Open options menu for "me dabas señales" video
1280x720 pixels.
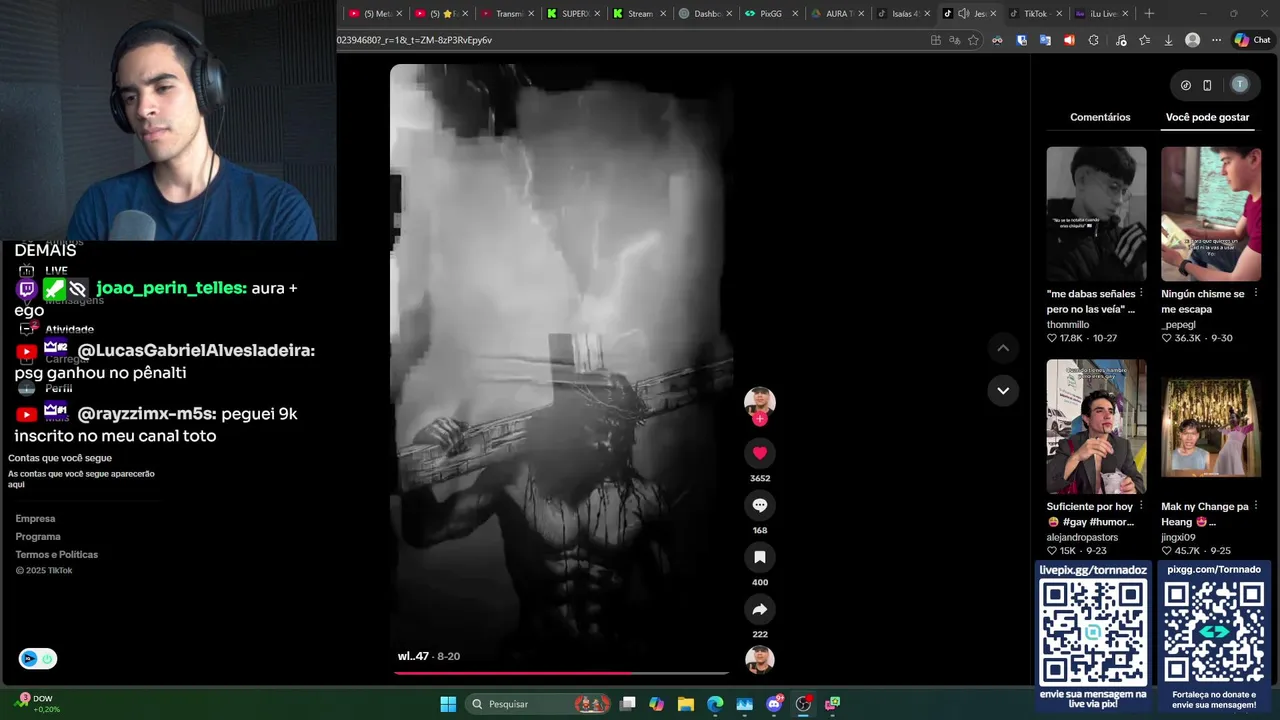click(1141, 293)
